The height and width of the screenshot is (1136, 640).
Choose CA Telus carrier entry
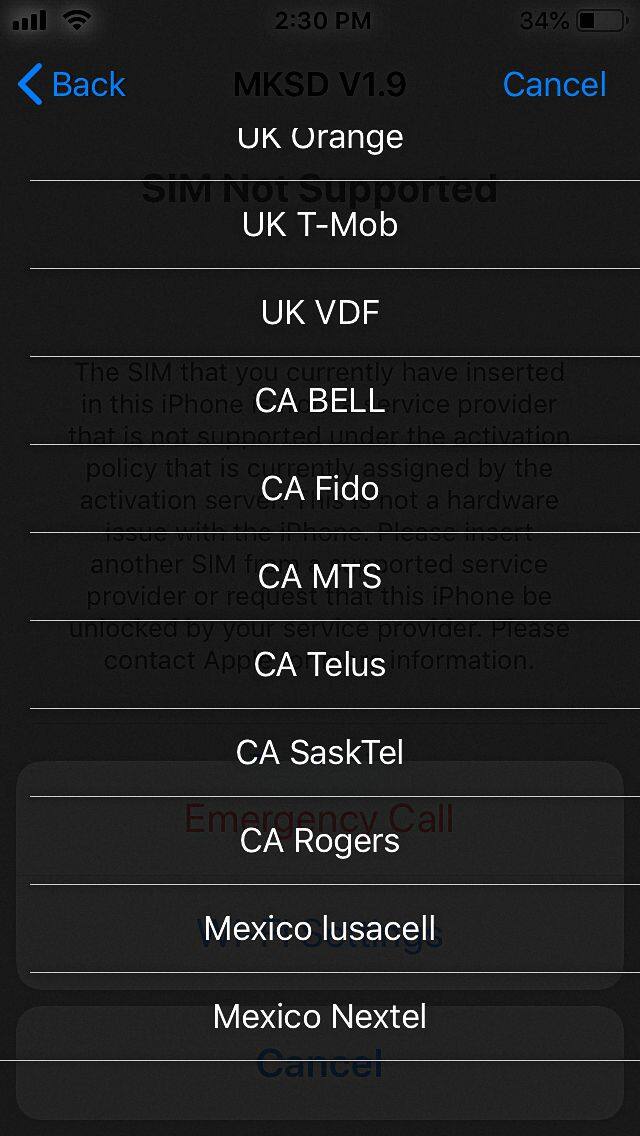click(320, 665)
